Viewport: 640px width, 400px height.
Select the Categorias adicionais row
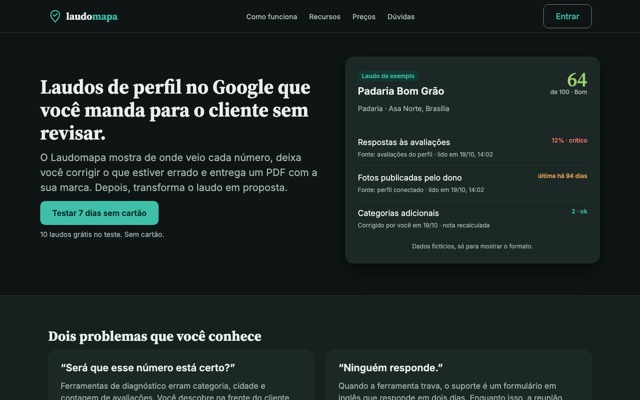pyautogui.click(x=472, y=218)
